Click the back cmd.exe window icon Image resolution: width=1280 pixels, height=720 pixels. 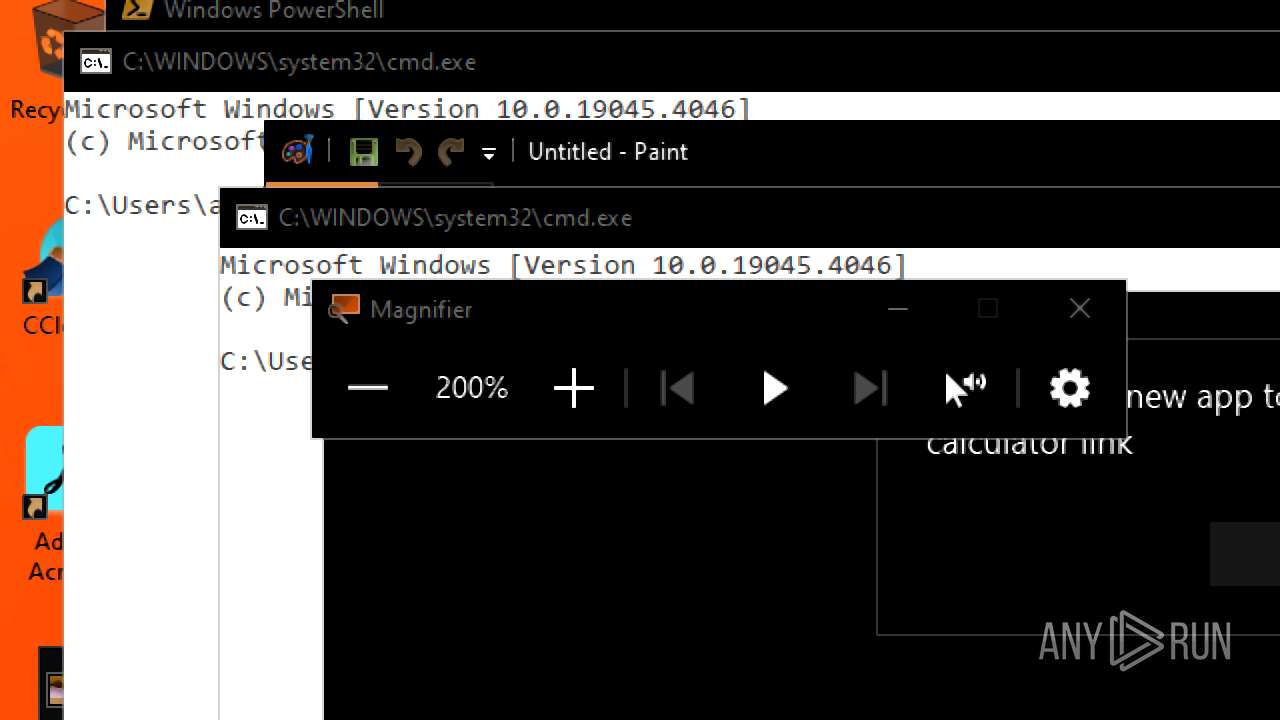click(x=95, y=62)
